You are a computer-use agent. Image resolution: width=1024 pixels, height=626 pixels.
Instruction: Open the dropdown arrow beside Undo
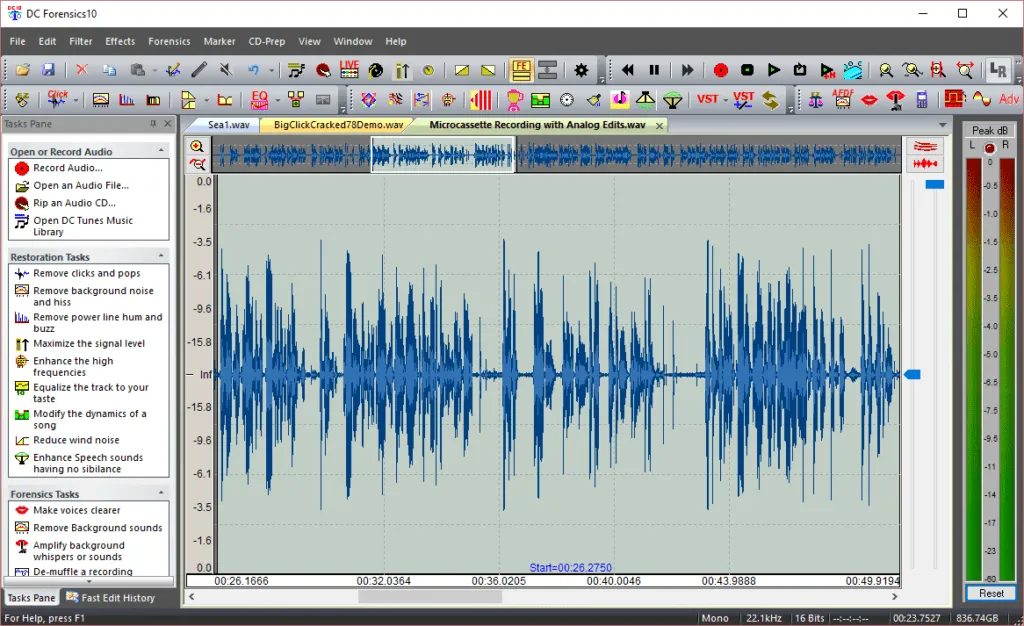272,71
